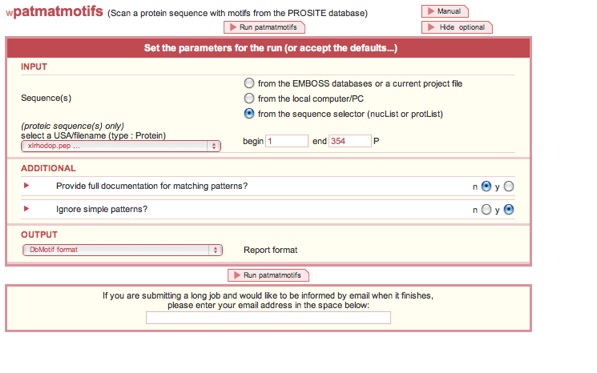Click the begin position input field

[287, 141]
